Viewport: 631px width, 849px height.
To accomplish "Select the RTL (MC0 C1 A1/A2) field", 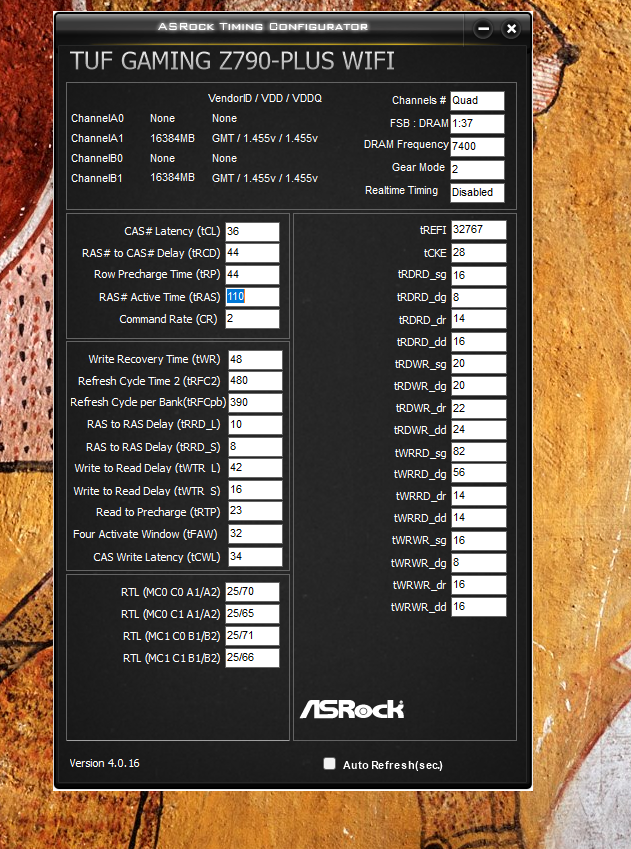I will pos(252,613).
